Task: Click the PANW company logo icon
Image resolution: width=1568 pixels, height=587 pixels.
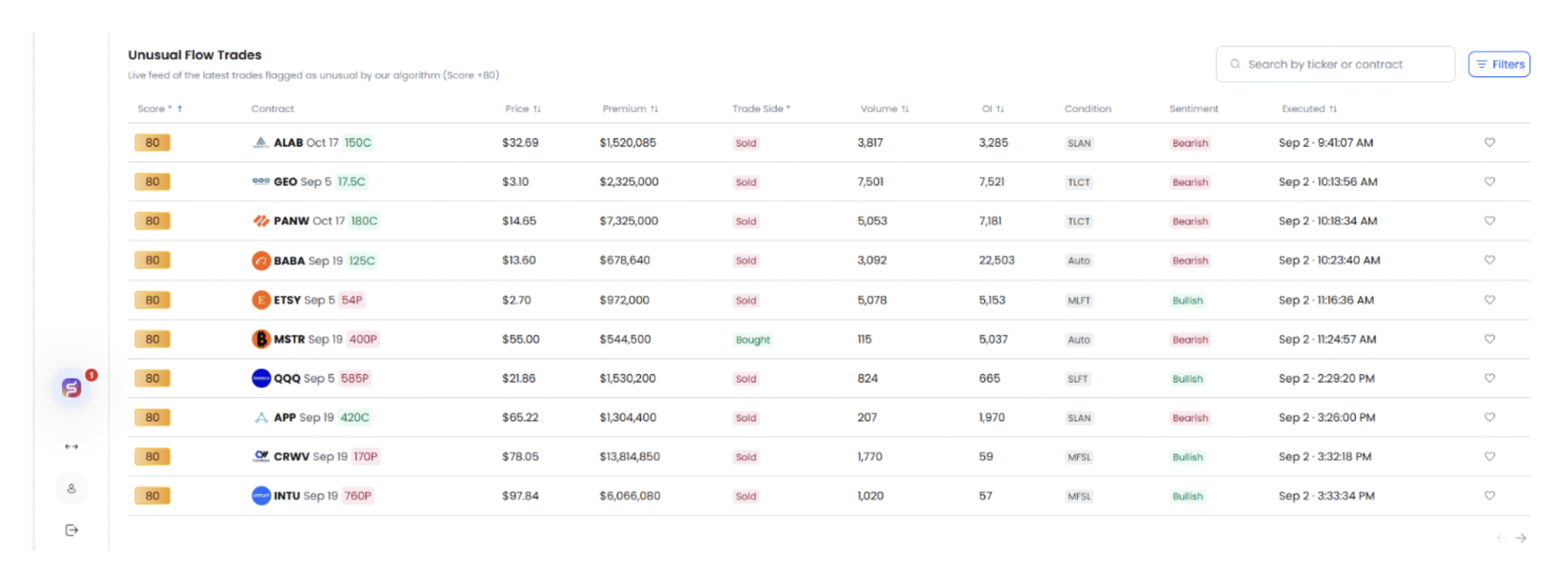Action: (x=261, y=221)
